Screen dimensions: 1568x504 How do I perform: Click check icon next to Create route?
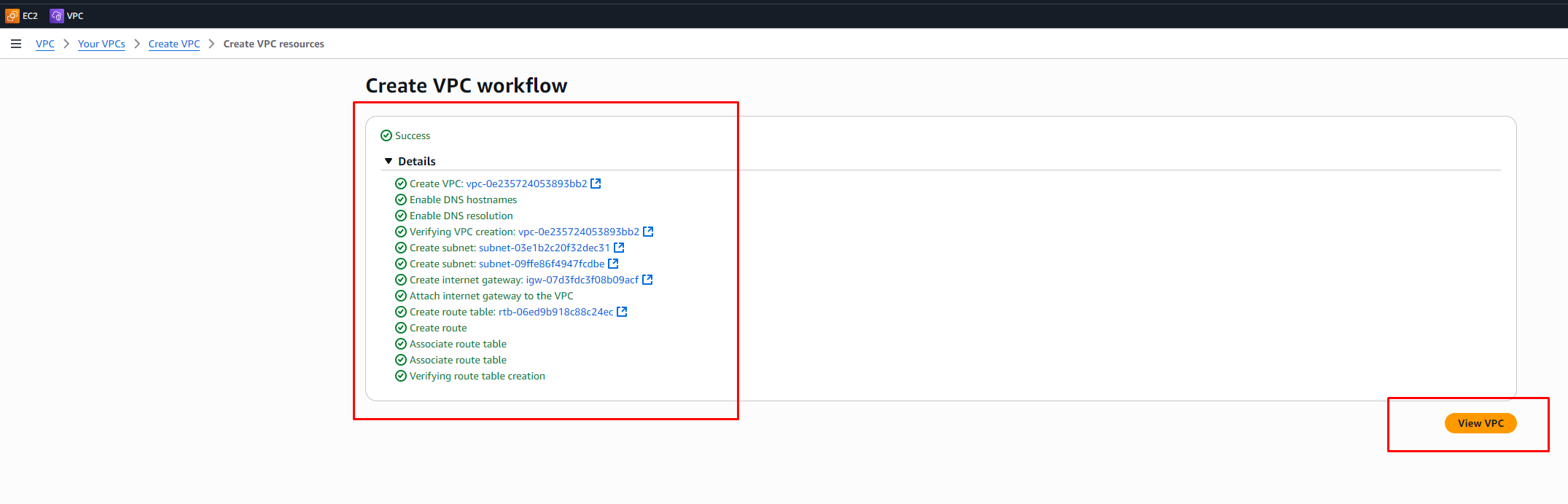[401, 328]
